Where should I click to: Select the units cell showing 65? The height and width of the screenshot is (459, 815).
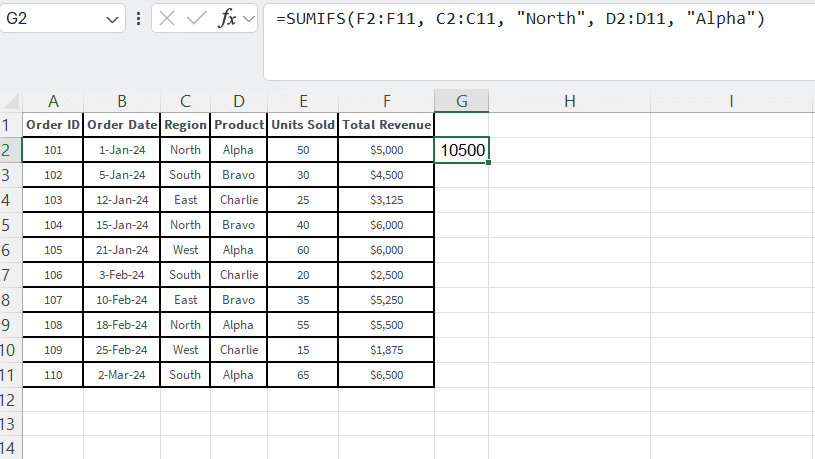303,375
